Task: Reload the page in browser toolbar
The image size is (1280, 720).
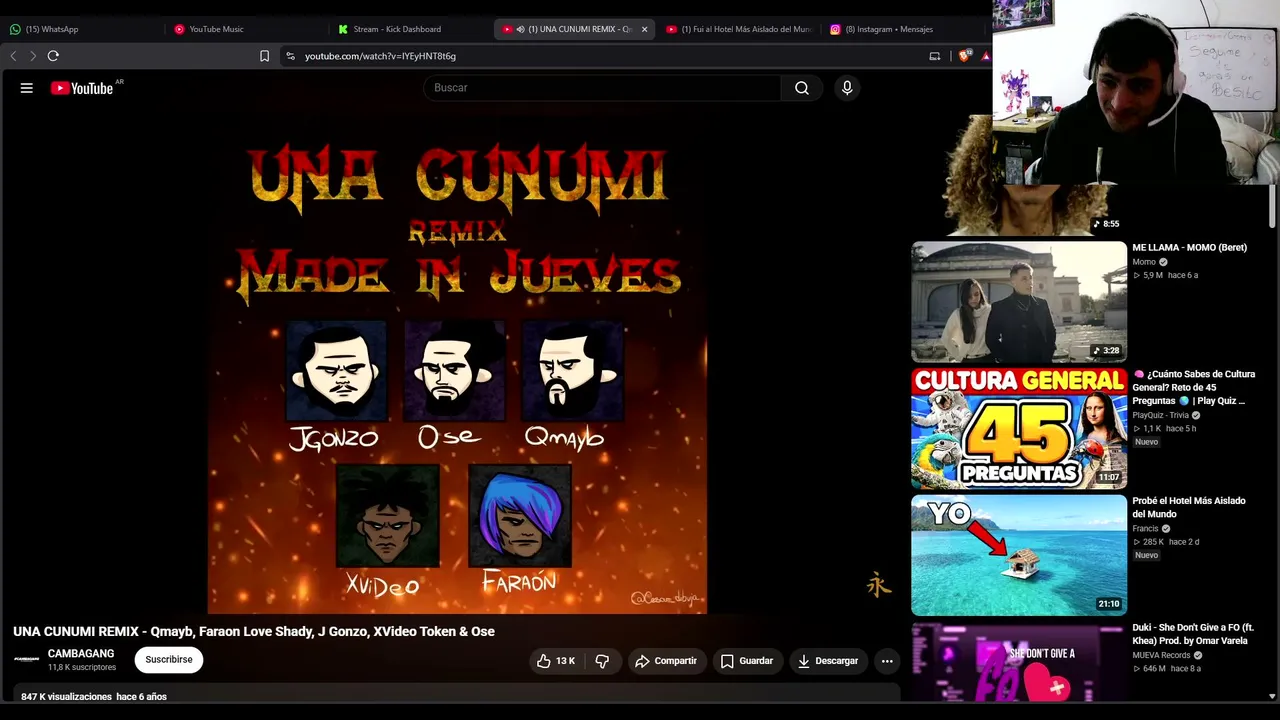Action: (x=53, y=56)
